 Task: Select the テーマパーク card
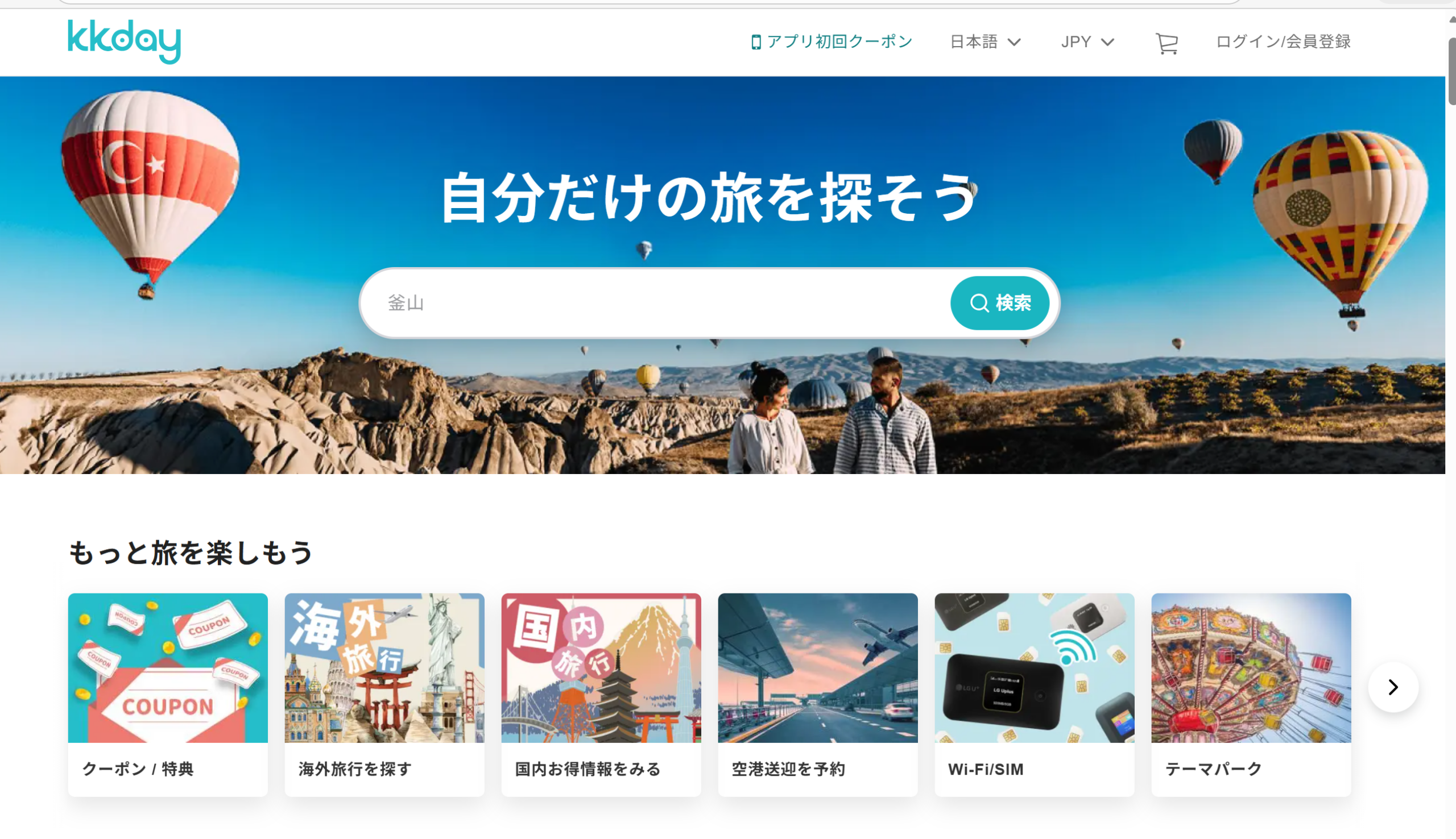tap(1251, 695)
